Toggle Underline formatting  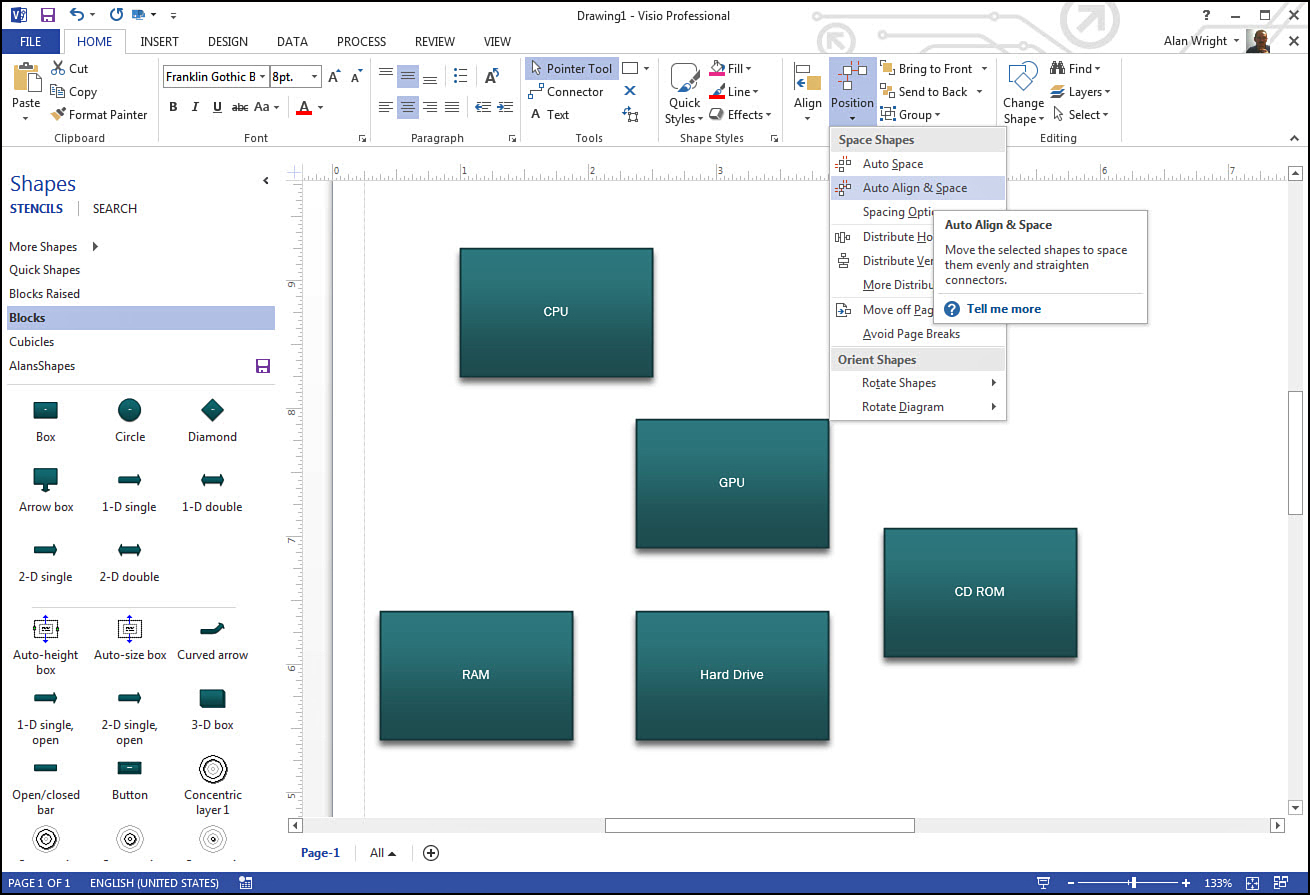click(x=217, y=107)
